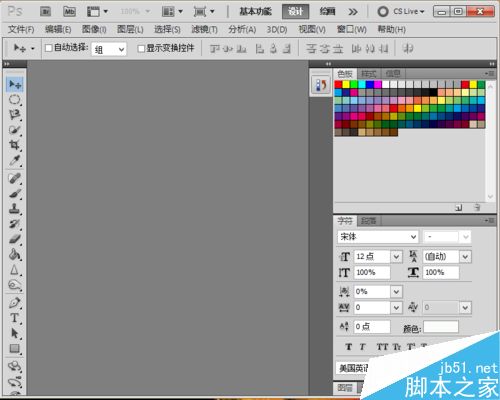Switch to the 段落 paragraph tab

369,221
